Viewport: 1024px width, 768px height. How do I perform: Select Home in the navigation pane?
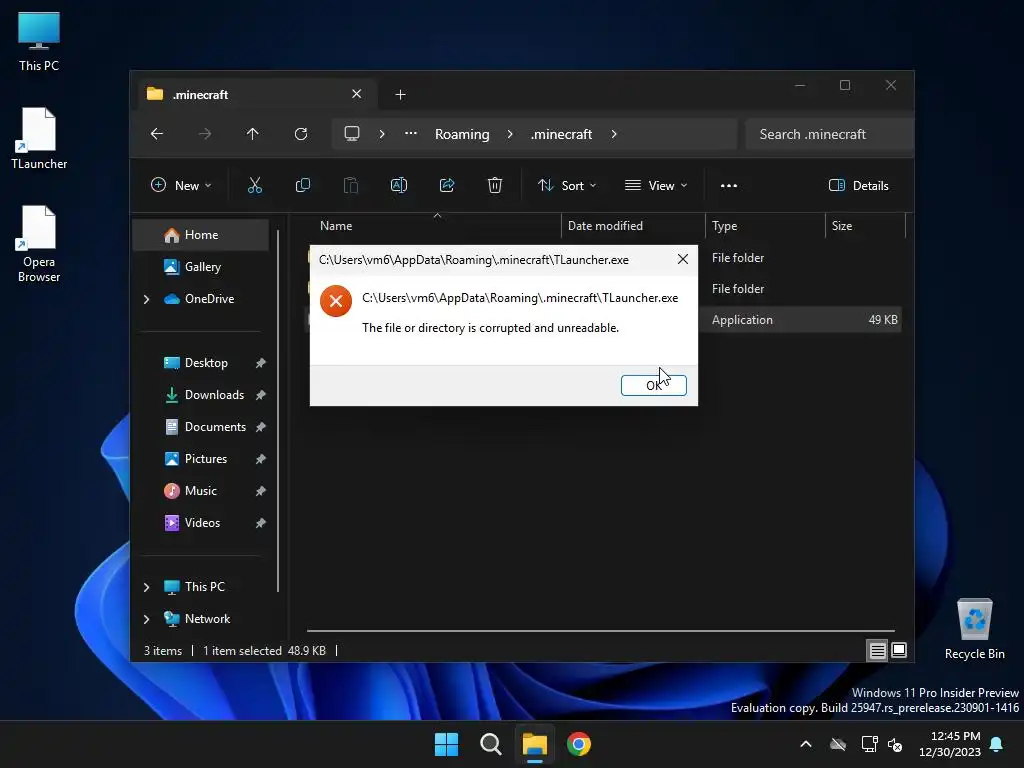[x=200, y=234]
